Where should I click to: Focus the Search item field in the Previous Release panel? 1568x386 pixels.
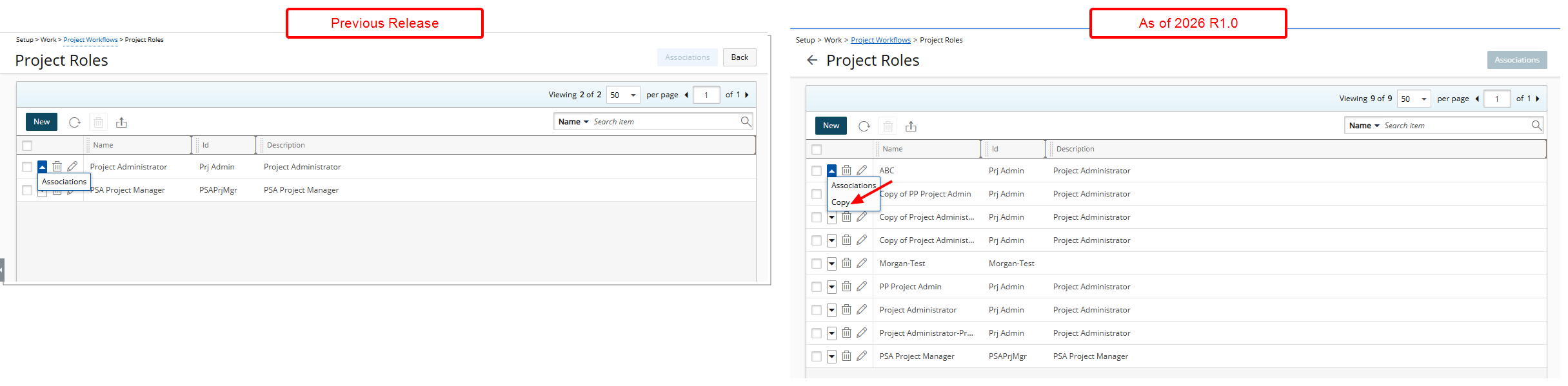tap(666, 122)
